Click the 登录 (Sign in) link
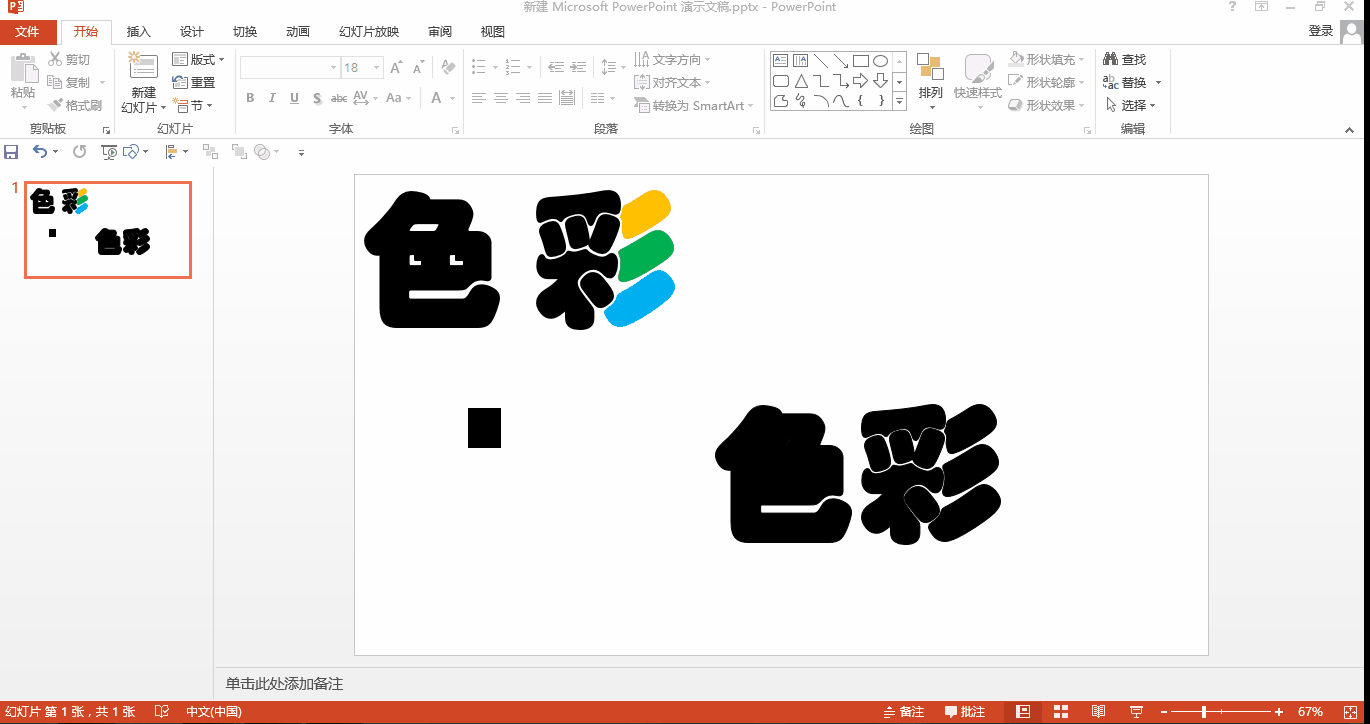1370x724 pixels. coord(1320,31)
